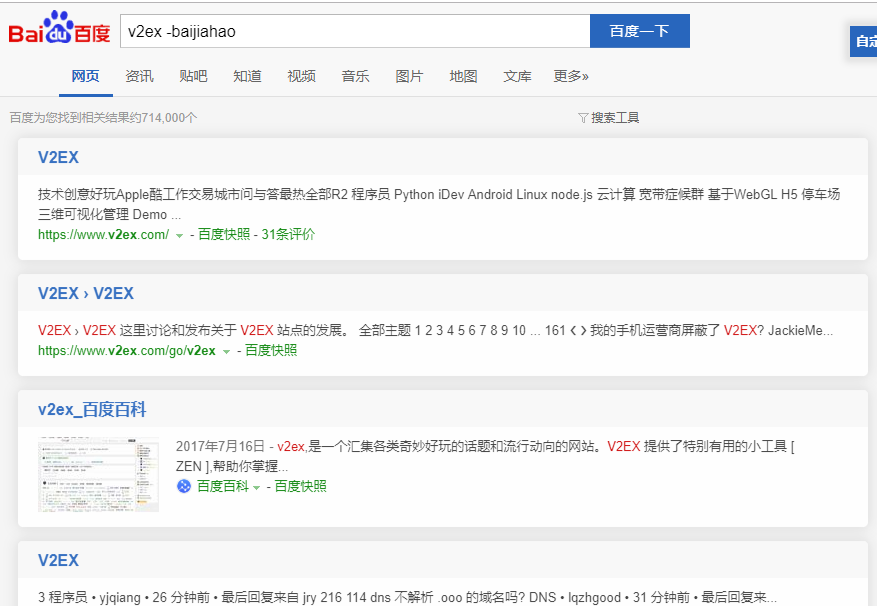Viewport: 877px width, 606px height.
Task: Click the blue 自 button at right edge
Action: pyautogui.click(x=864, y=42)
